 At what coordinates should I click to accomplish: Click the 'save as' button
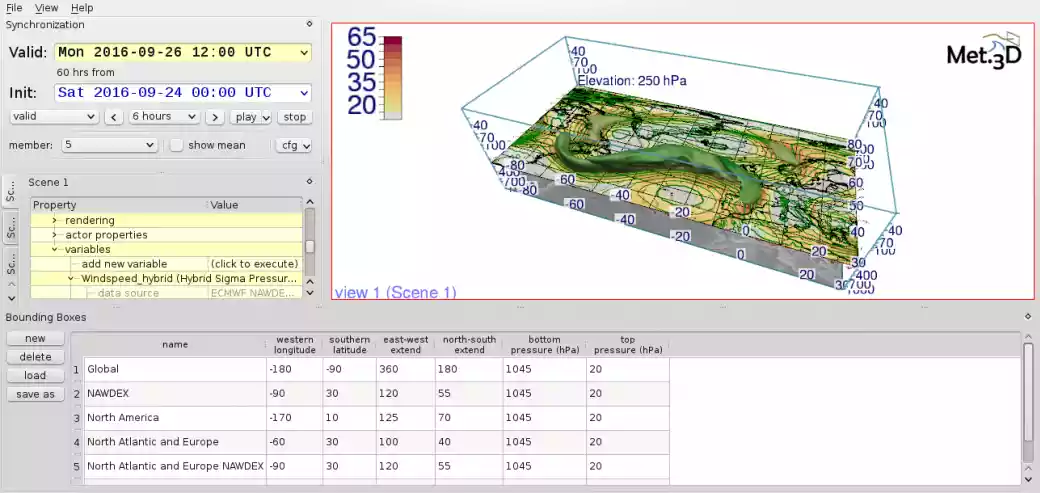pos(35,394)
